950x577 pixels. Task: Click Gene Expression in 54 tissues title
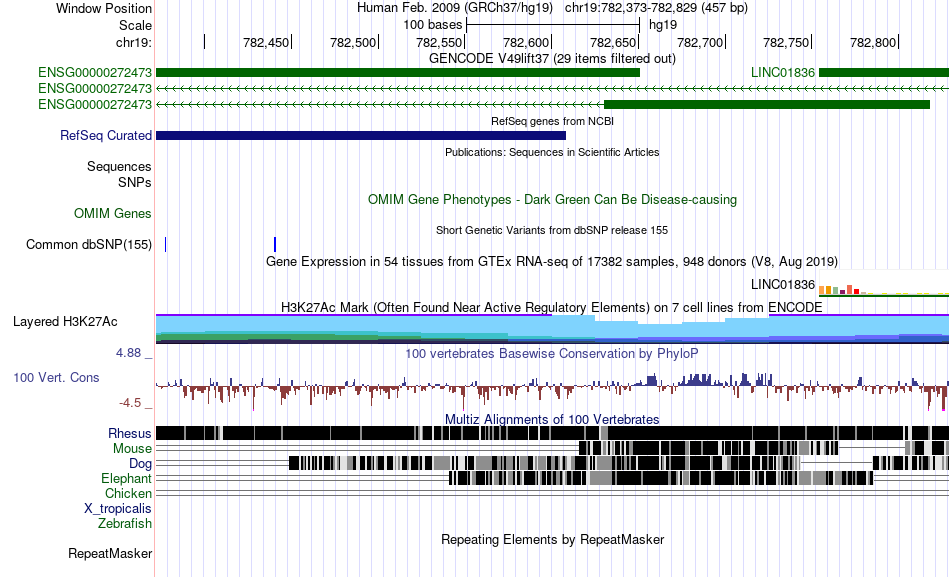pos(552,262)
